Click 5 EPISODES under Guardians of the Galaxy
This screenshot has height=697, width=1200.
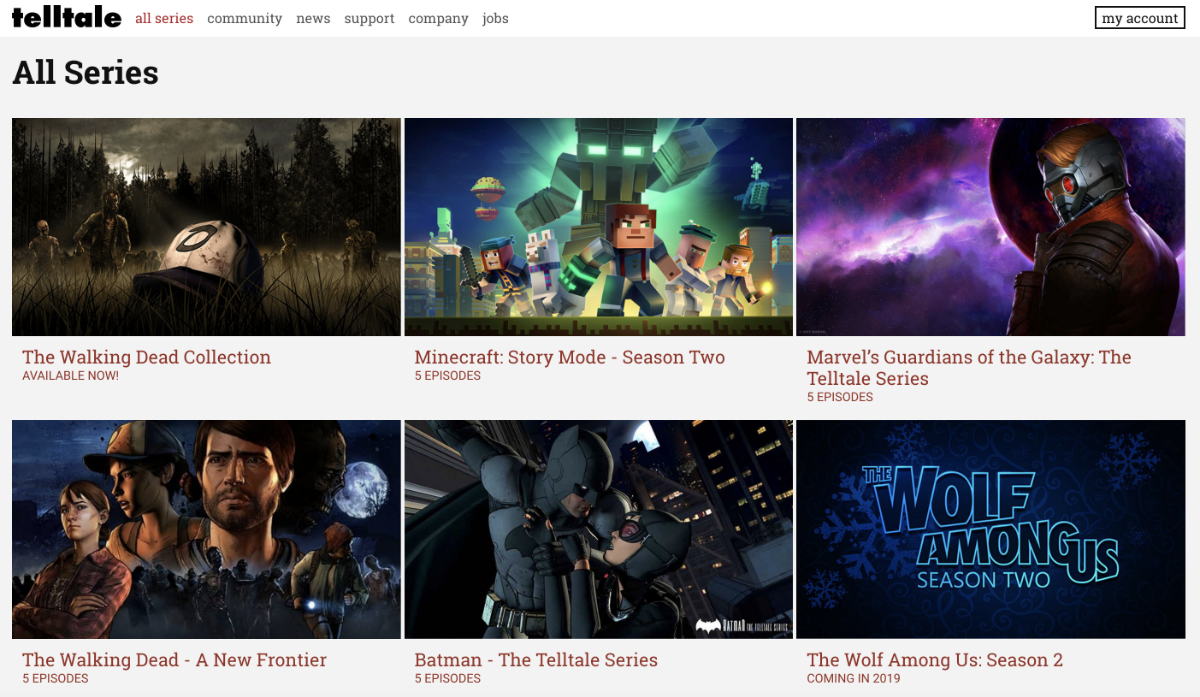(840, 397)
